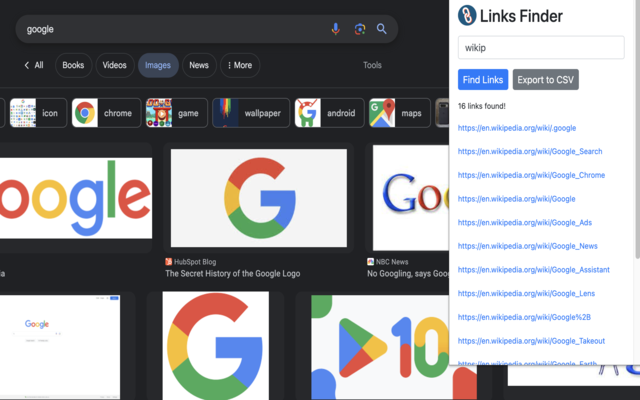Click the Links Finder chain logo
Screen dimensions: 640x400
467,16
